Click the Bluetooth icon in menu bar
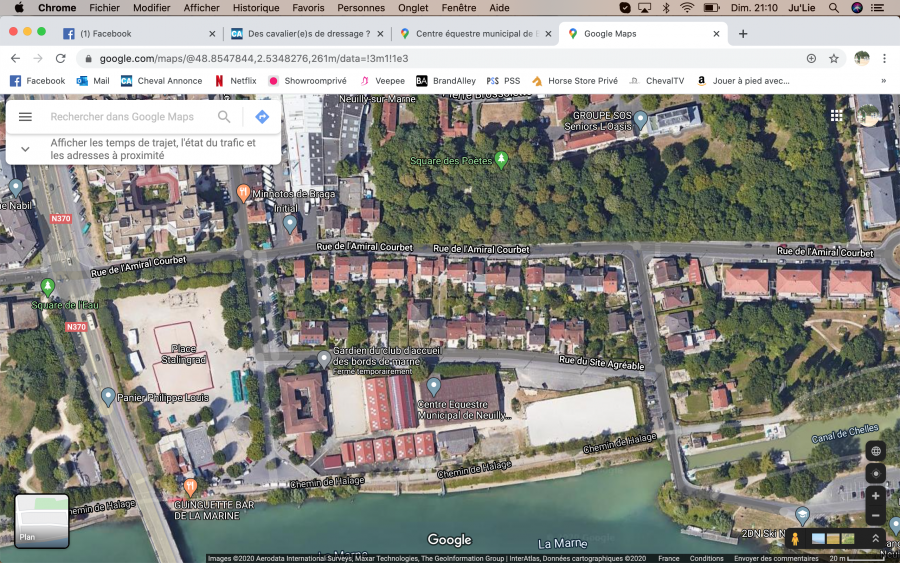Screen dimensions: 900x563 (666, 8)
